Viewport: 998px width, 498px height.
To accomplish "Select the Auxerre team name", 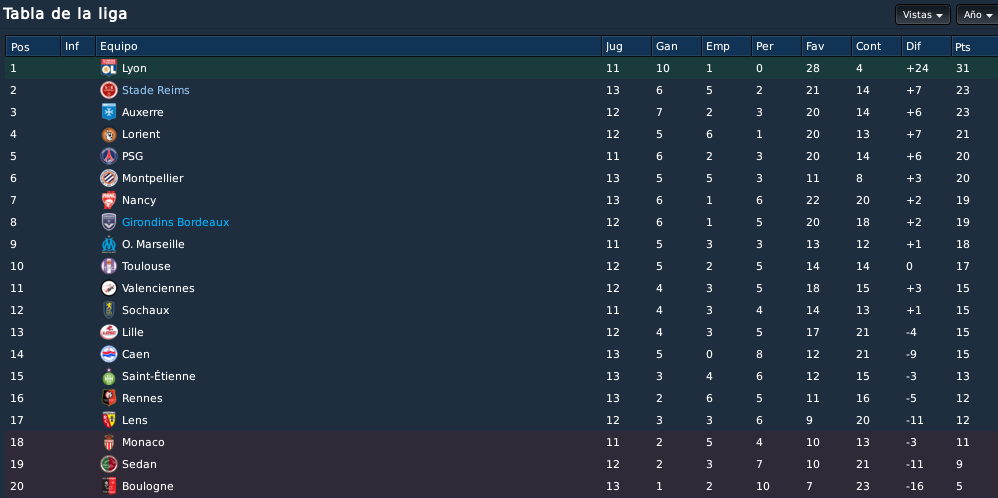I will (x=143, y=112).
